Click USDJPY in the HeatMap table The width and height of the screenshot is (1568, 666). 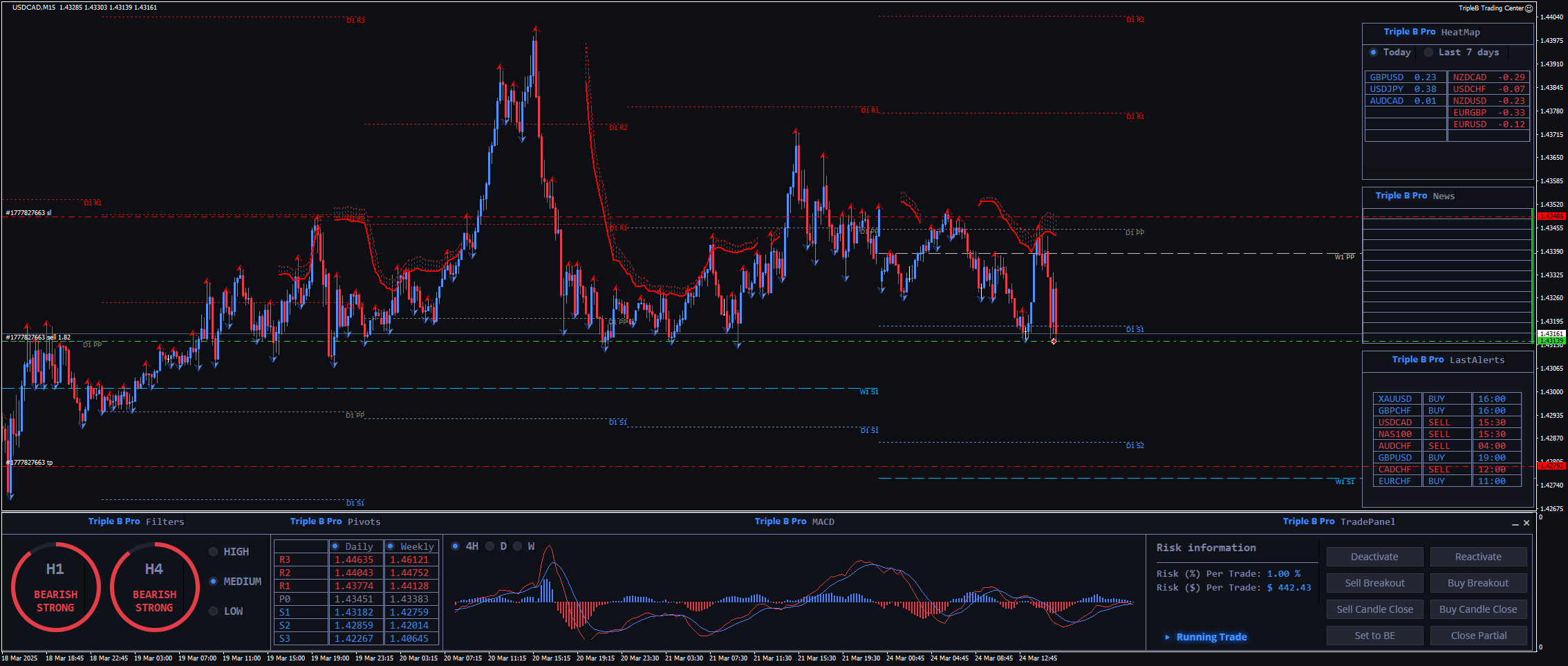point(1387,89)
